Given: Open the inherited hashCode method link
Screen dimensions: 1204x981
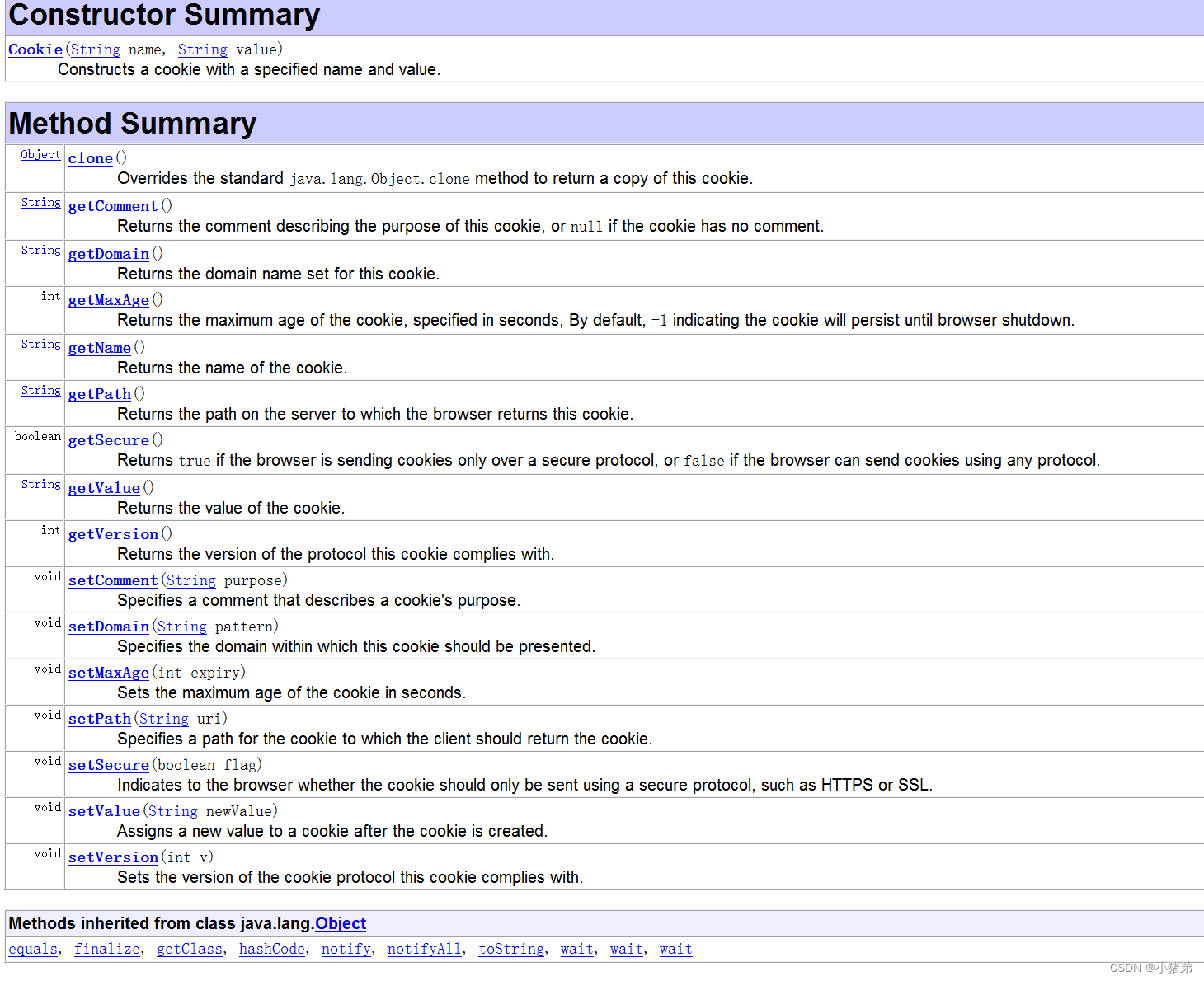Looking at the screenshot, I should [272, 949].
